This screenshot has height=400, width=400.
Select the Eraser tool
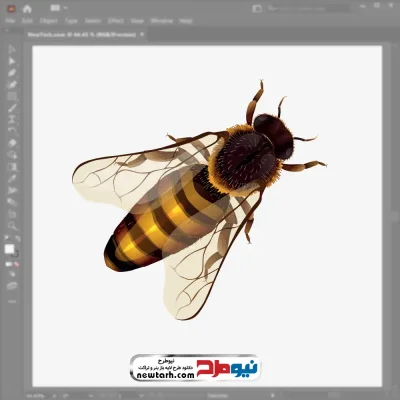12,143
